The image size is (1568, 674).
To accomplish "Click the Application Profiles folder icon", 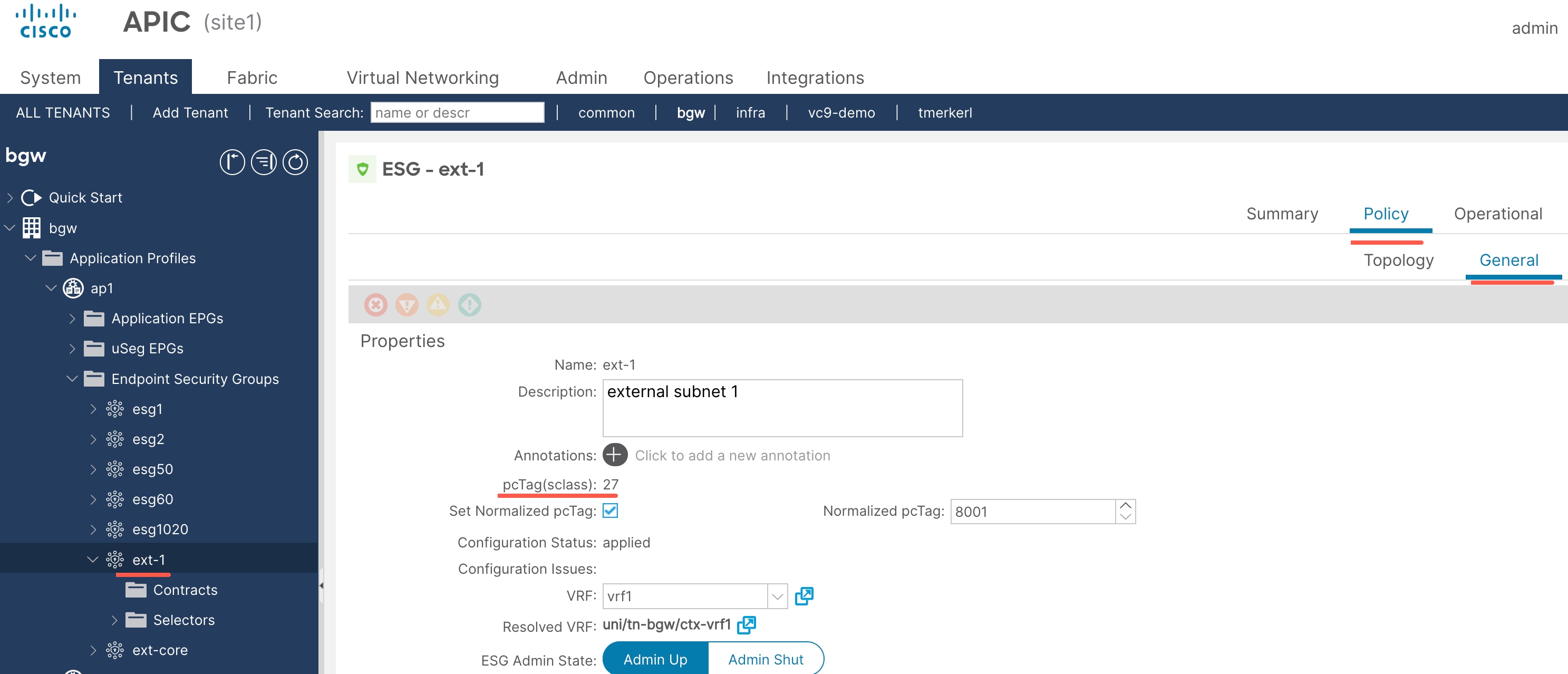I will pos(52,258).
